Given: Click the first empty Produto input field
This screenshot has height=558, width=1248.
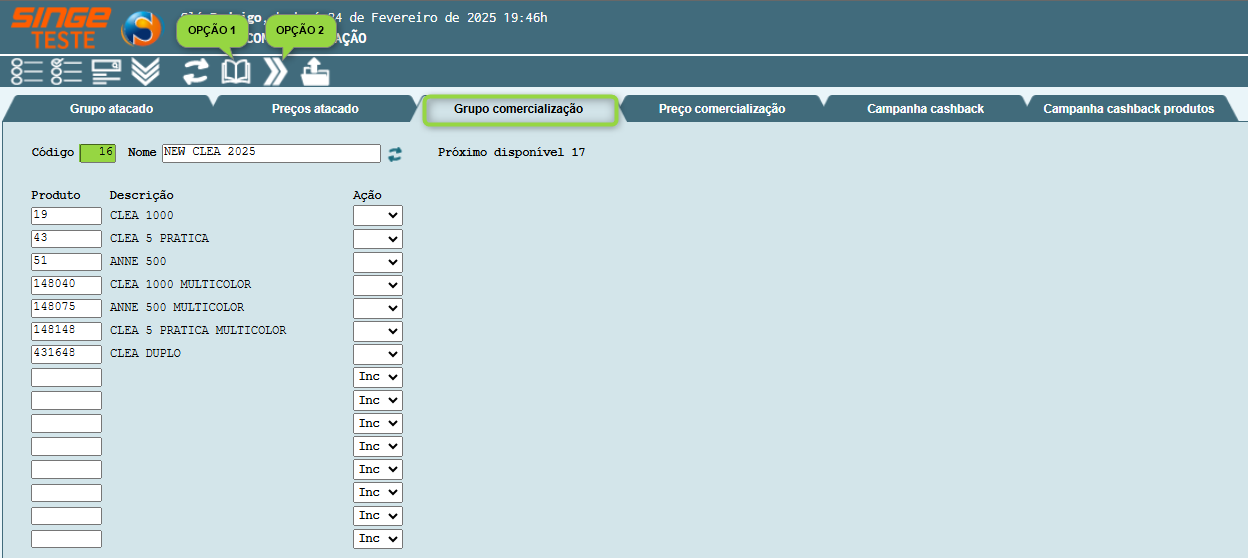Looking at the screenshot, I should pyautogui.click(x=66, y=377).
